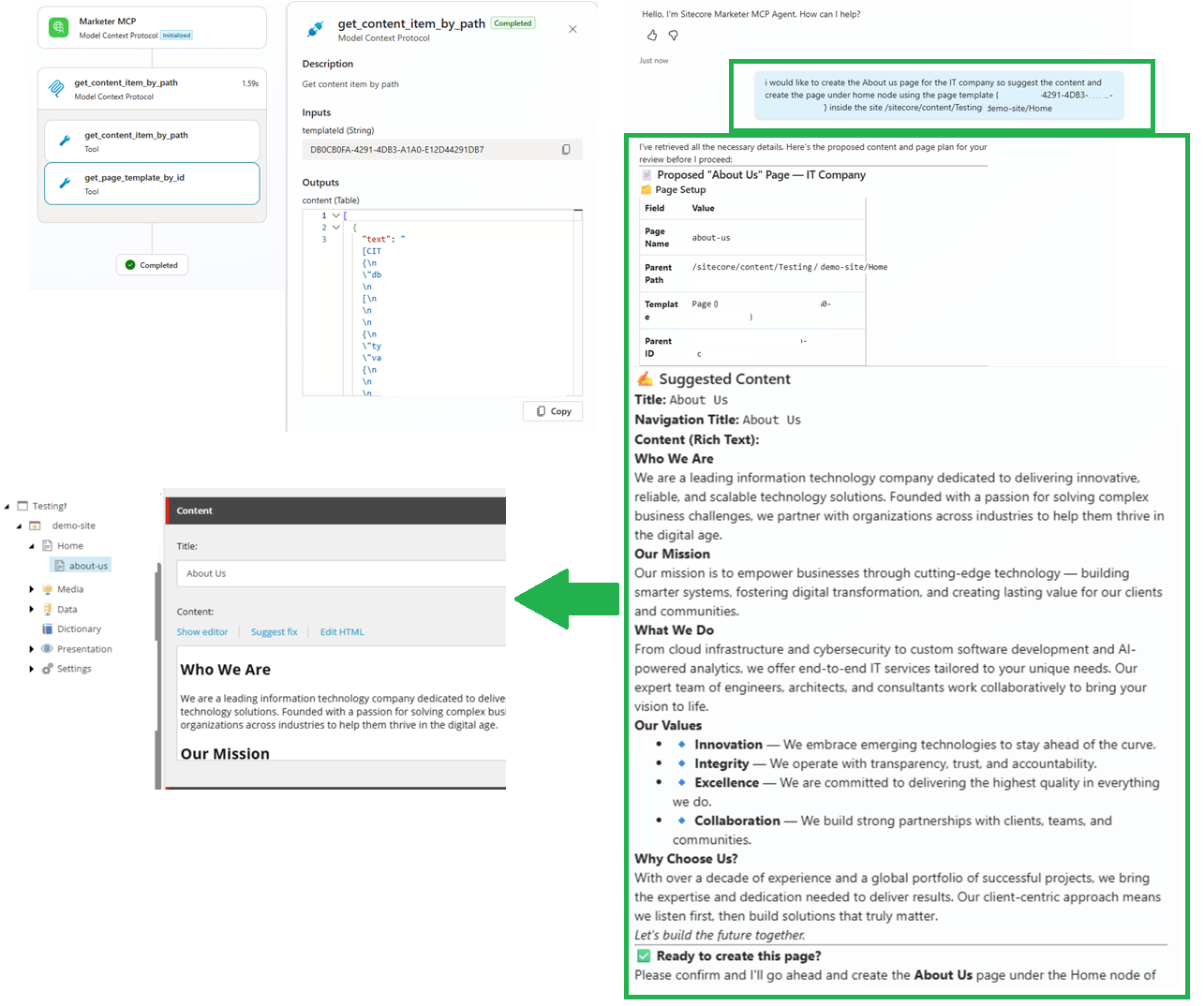Click the Suggest fix link
The width and height of the screenshot is (1204, 1006).
click(x=274, y=632)
